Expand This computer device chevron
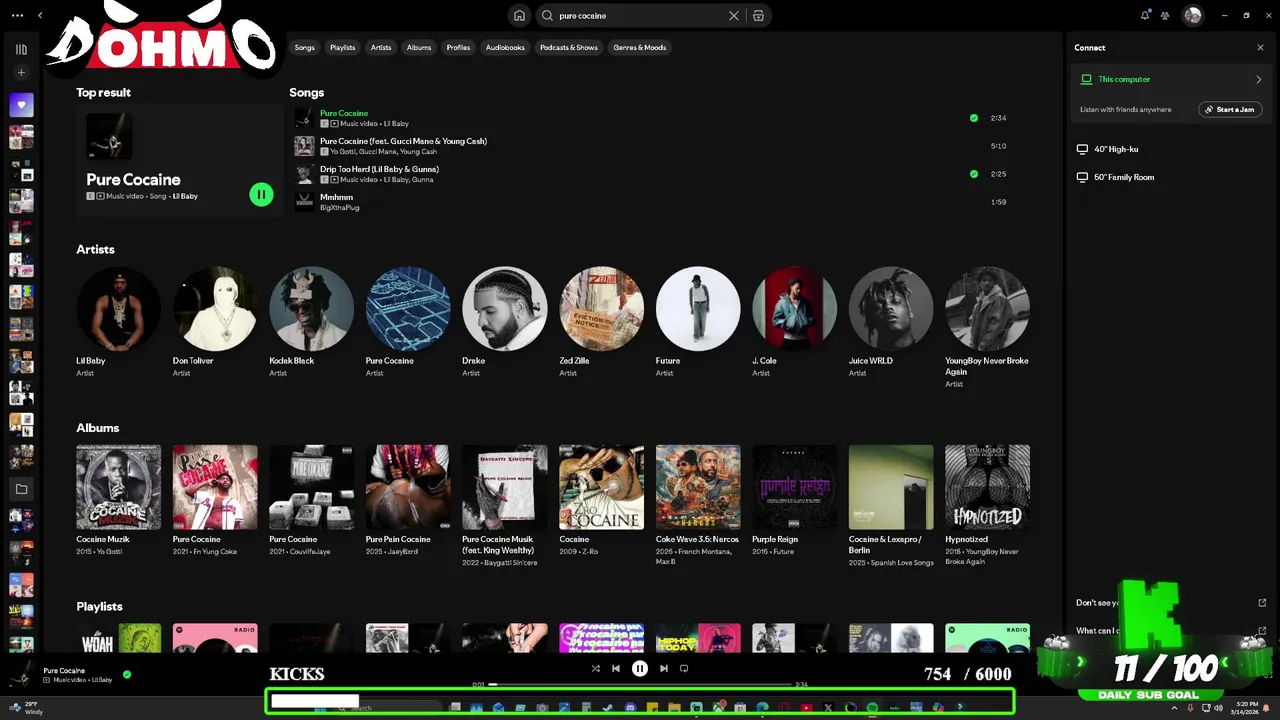1280x720 pixels. (1258, 79)
